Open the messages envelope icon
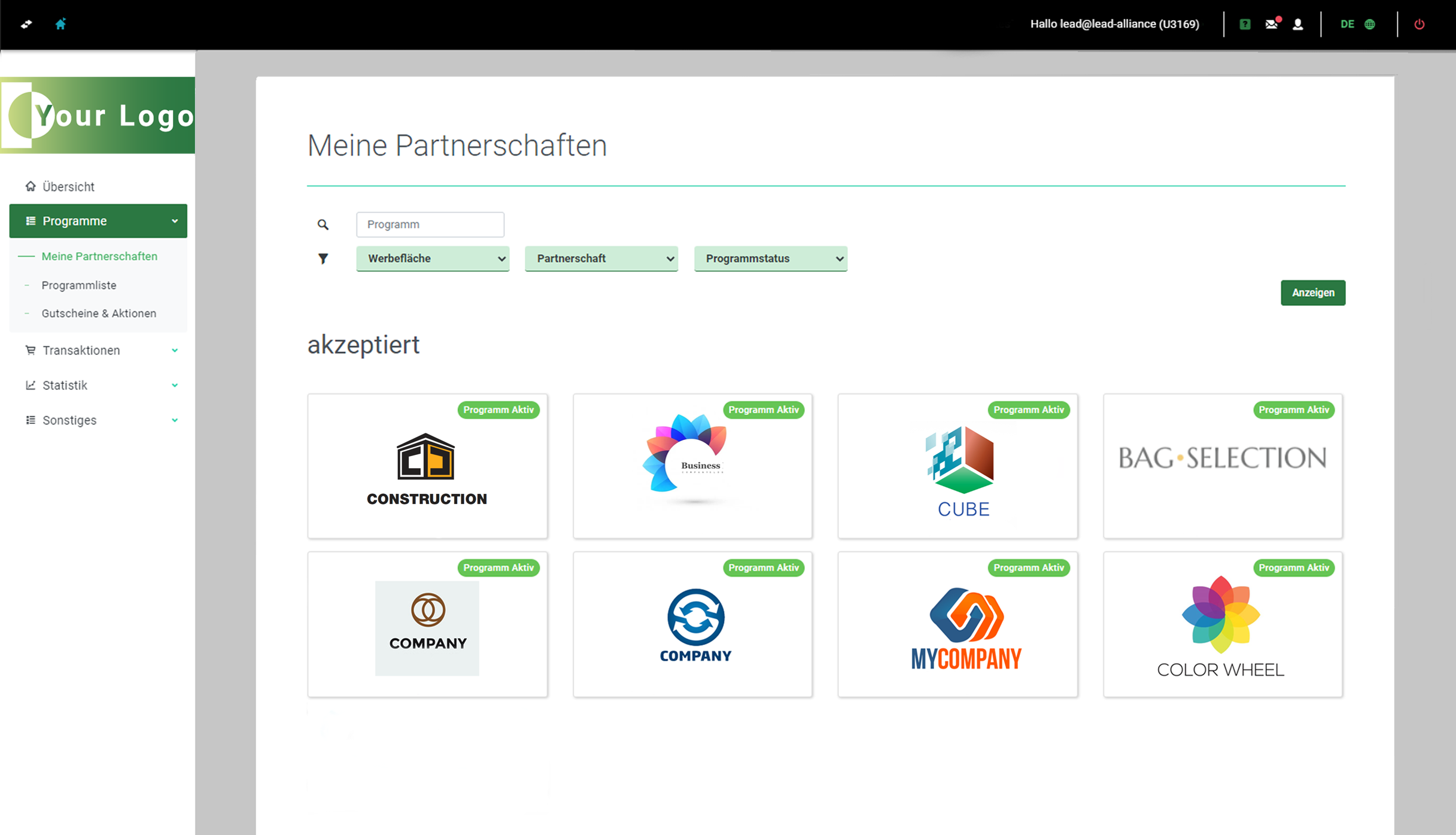Screen dimensions: 1456x835 (1272, 24)
